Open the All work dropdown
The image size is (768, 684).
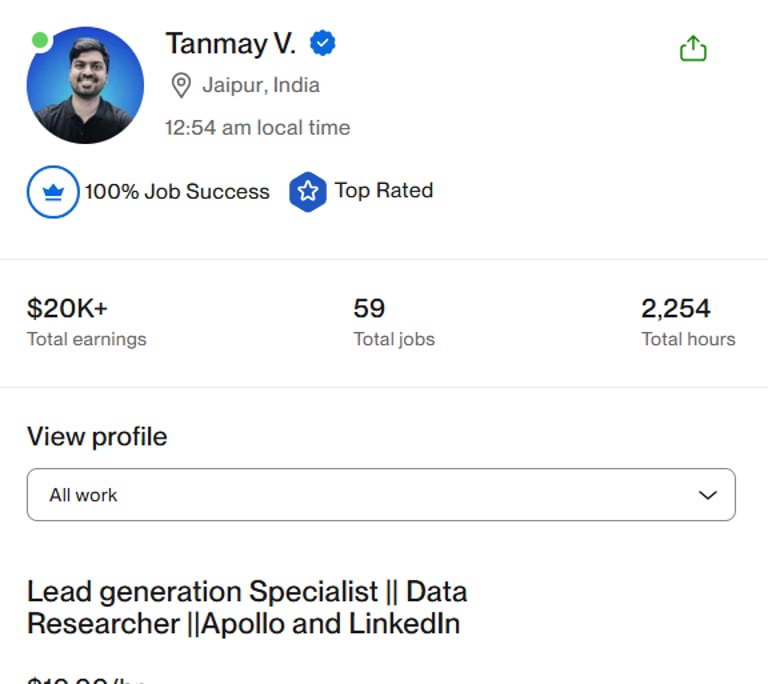[x=380, y=495]
